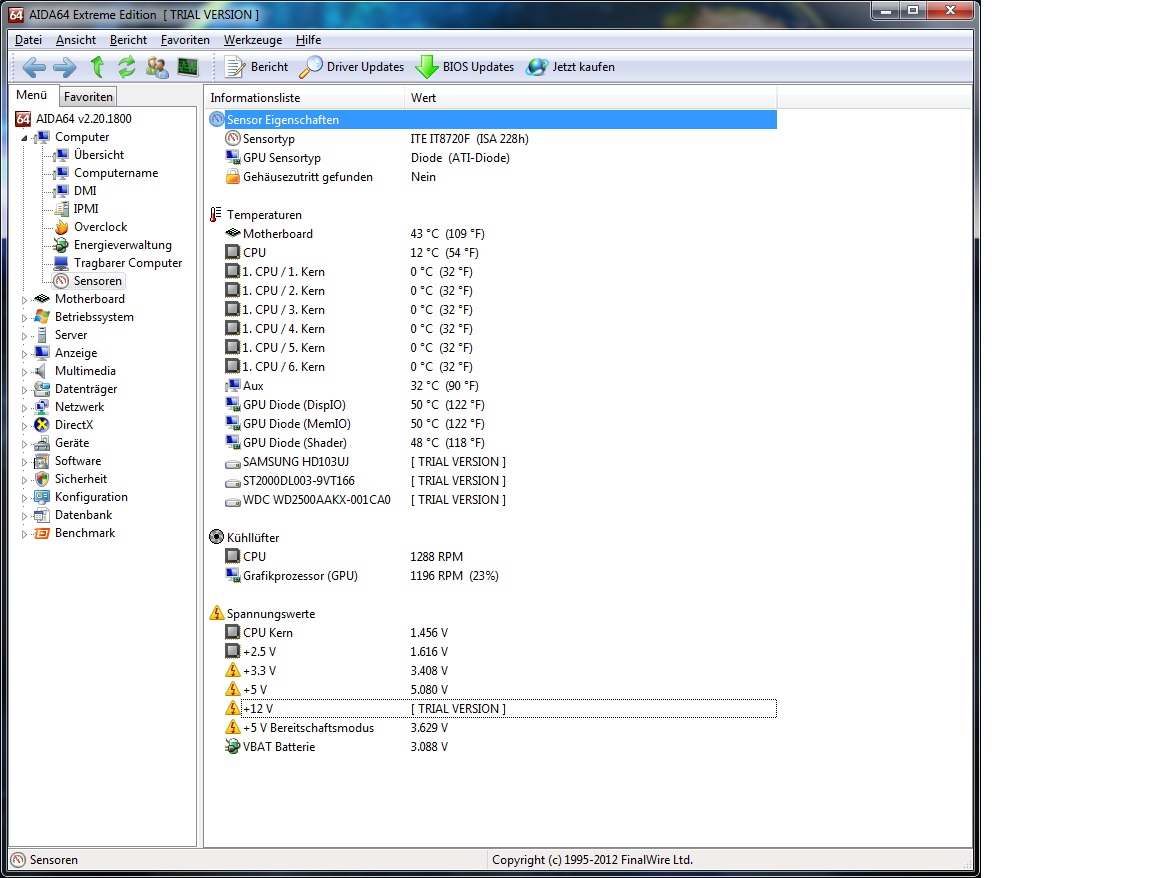The image size is (1152, 878).
Task: Open BIOS Updates in toolbar
Action: point(464,67)
